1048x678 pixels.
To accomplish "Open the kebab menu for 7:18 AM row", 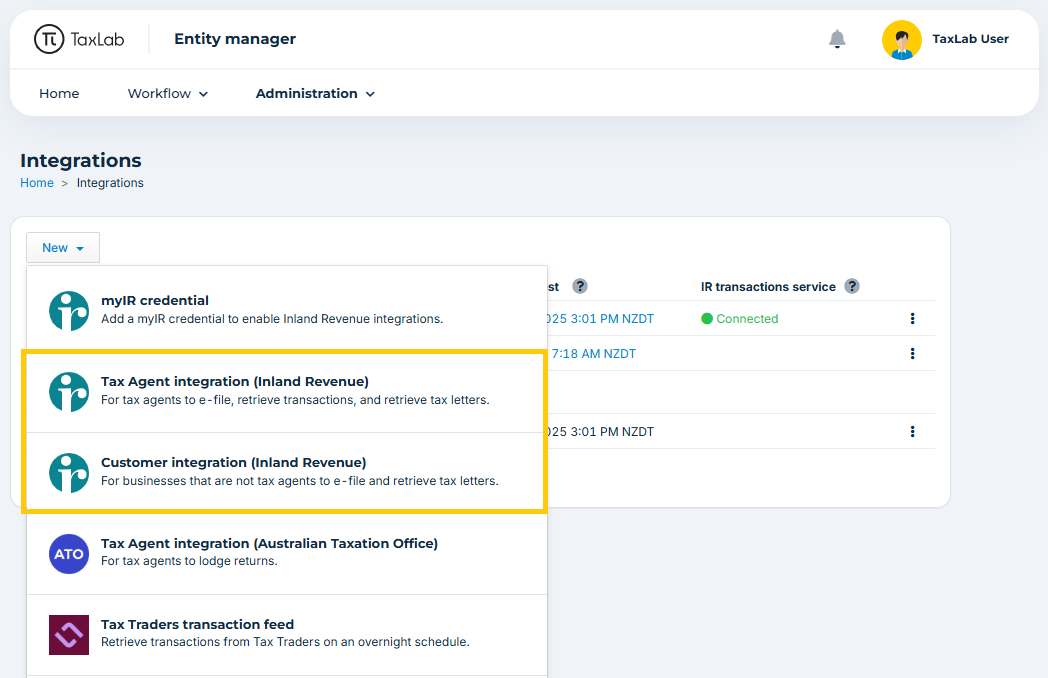I will click(x=912, y=354).
